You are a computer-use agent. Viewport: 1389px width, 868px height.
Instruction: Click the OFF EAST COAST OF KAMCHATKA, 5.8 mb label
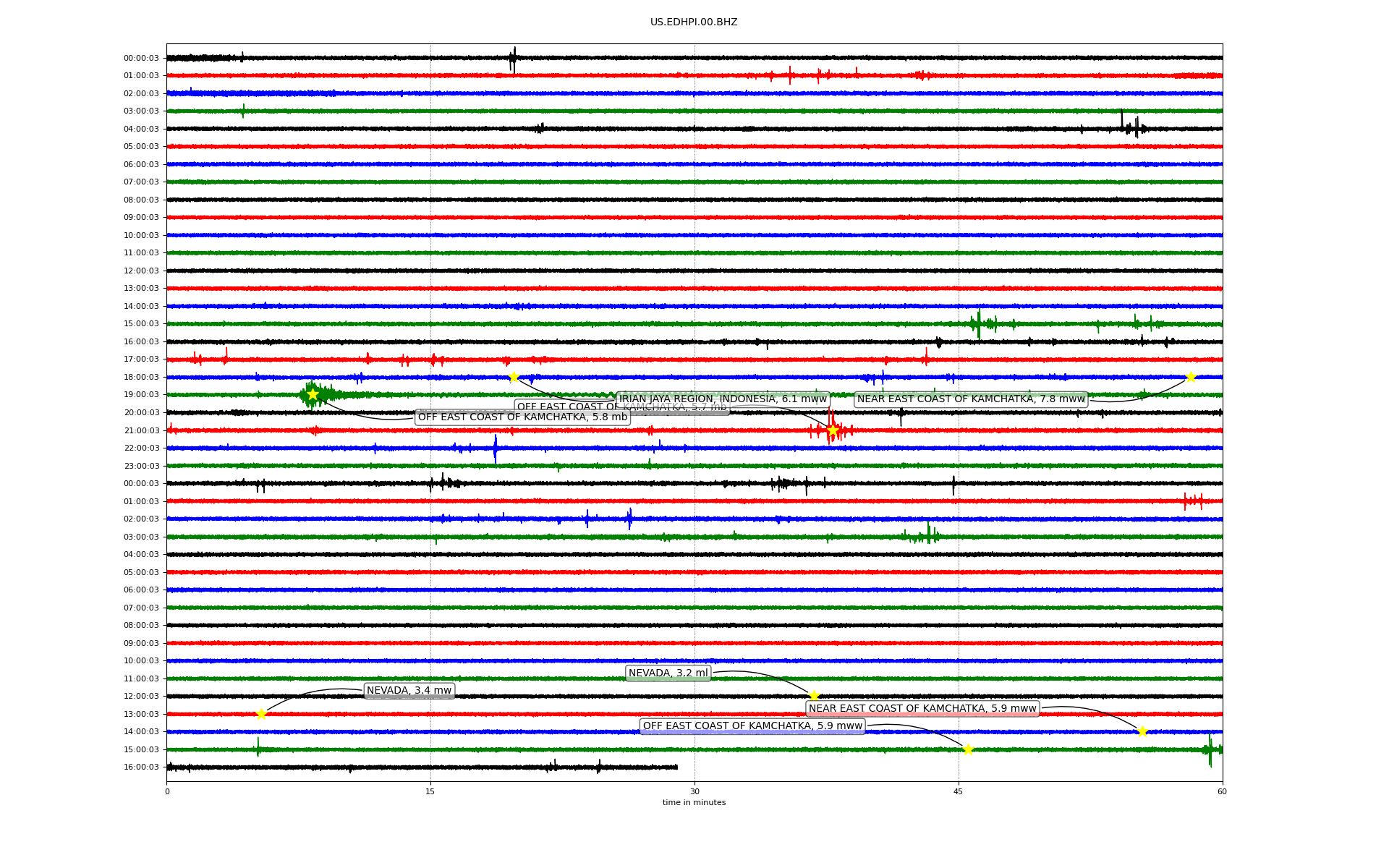pyautogui.click(x=522, y=417)
